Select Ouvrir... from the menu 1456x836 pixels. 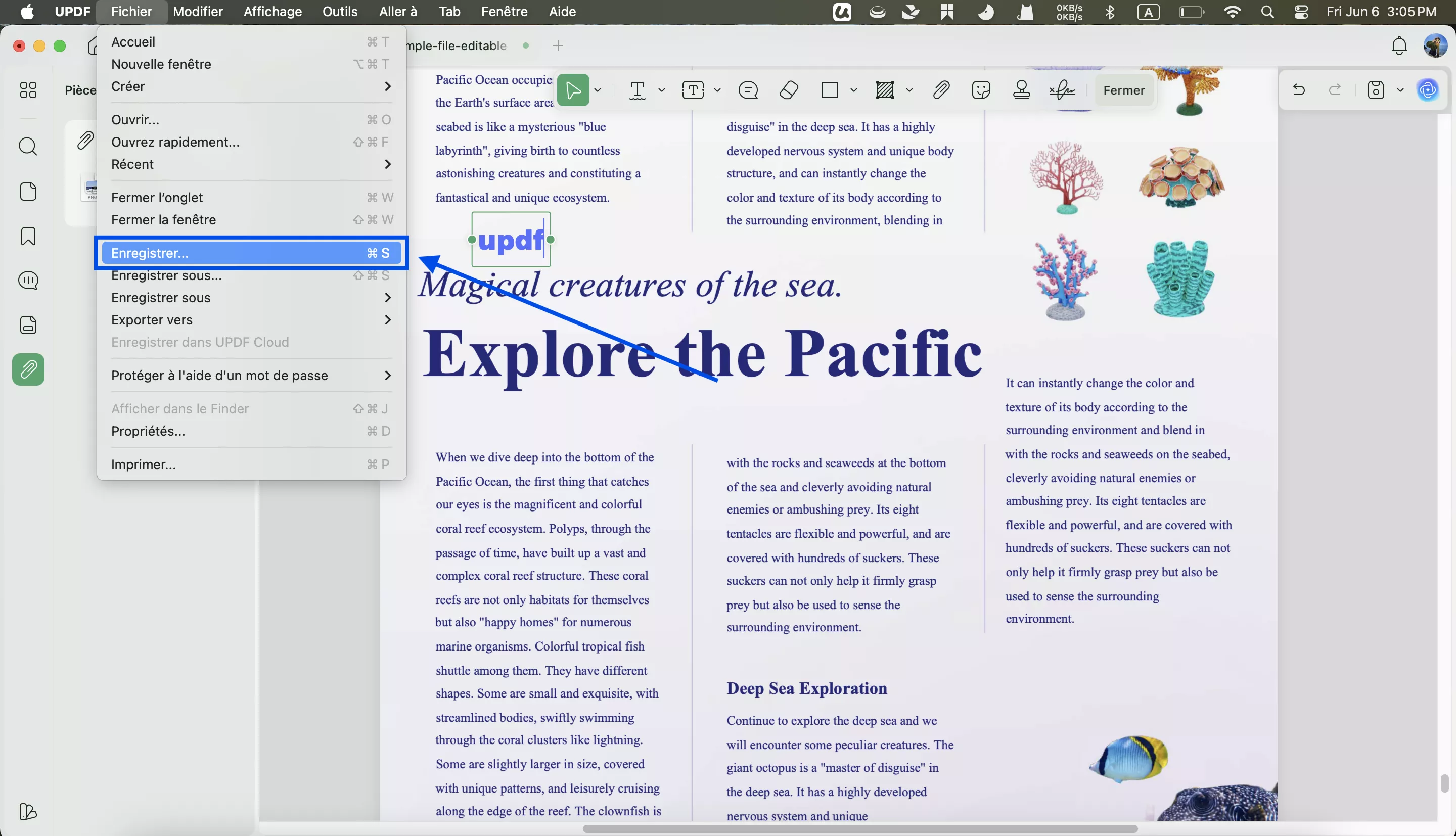tap(251, 119)
